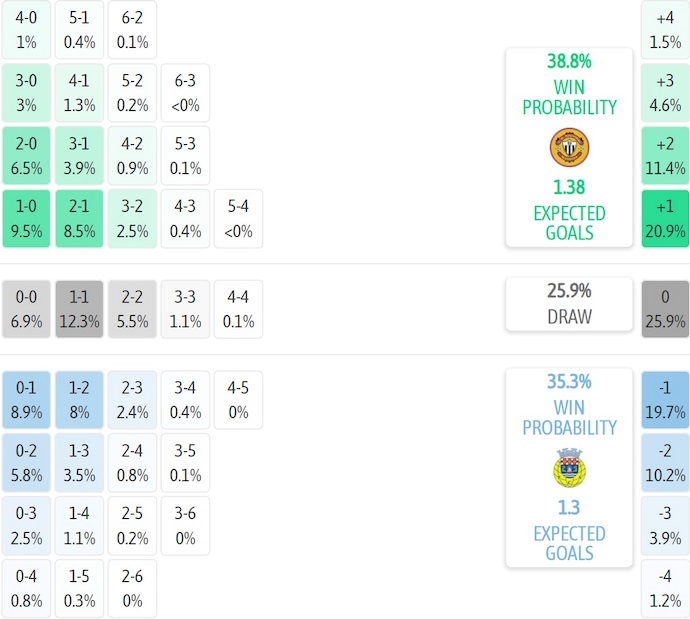Click the -1 goal margin tile
This screenshot has width=690, height=619.
[665, 399]
